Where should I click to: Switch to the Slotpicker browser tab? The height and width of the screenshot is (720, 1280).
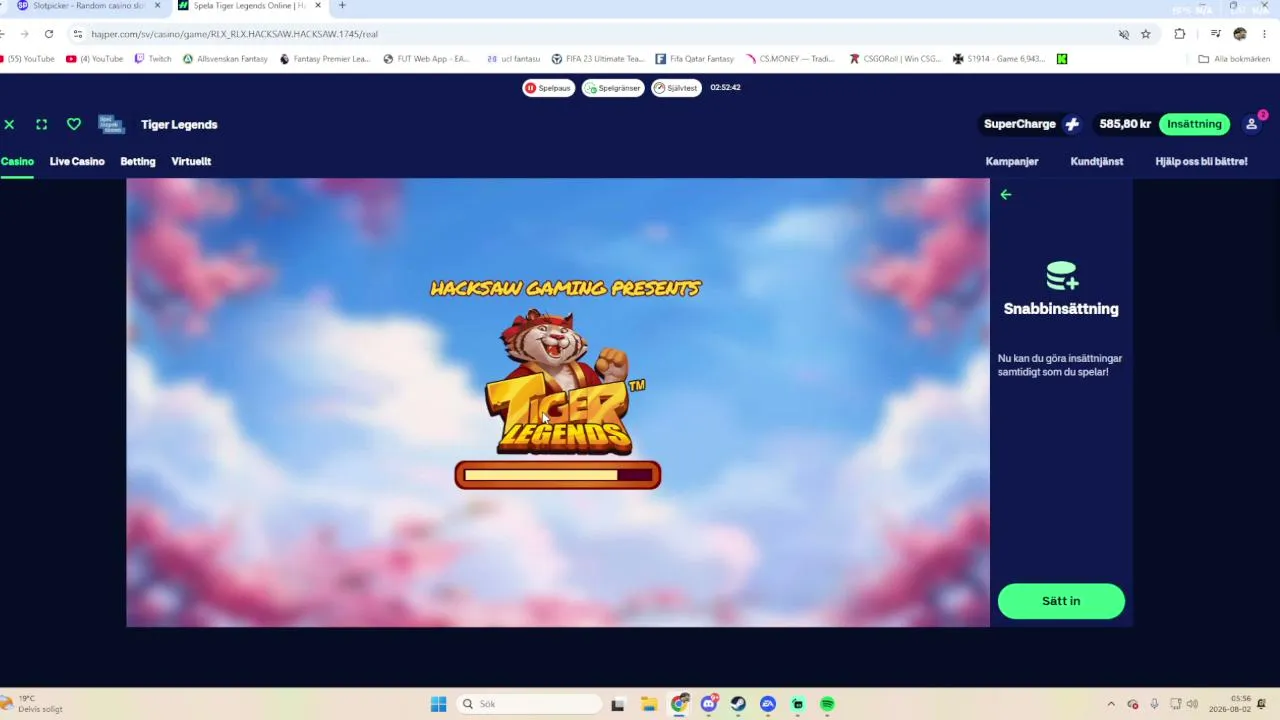[x=87, y=6]
